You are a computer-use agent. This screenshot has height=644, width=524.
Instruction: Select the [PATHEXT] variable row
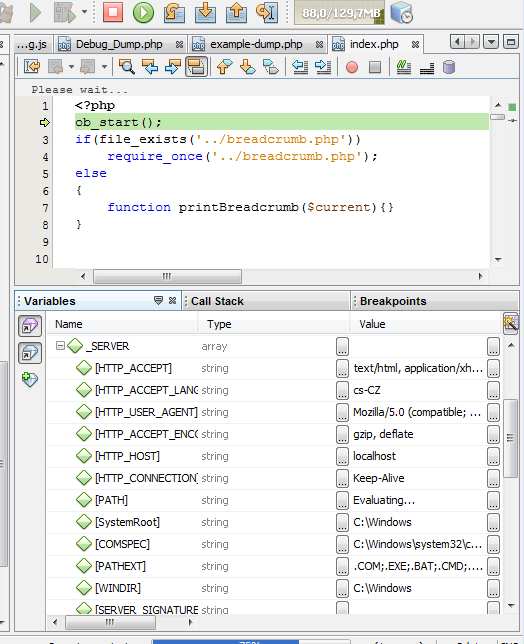[x=273, y=566]
